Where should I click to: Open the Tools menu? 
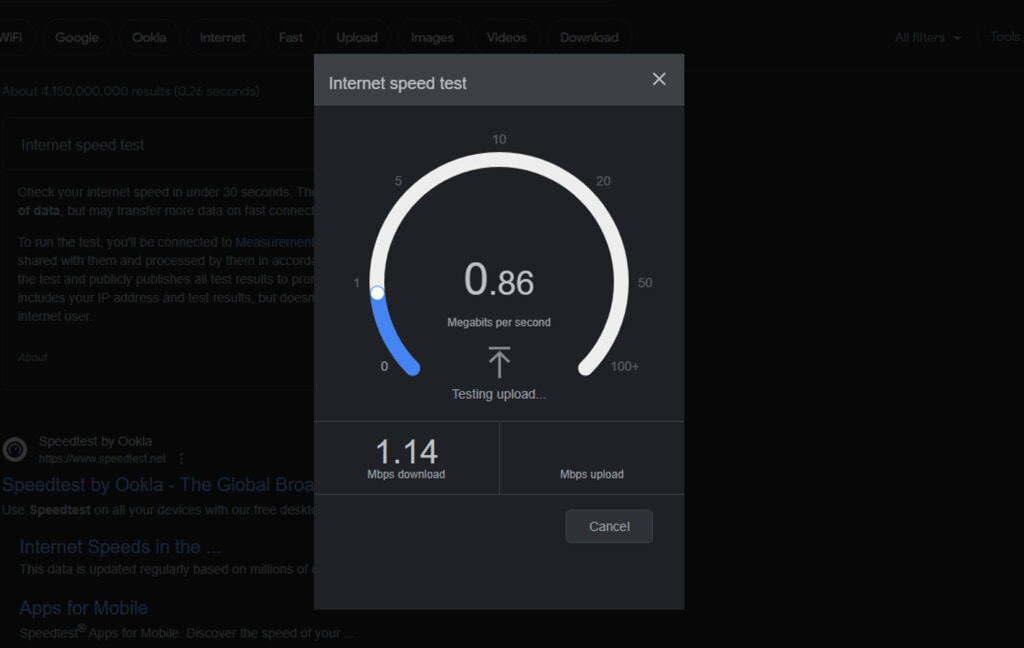coord(1006,37)
